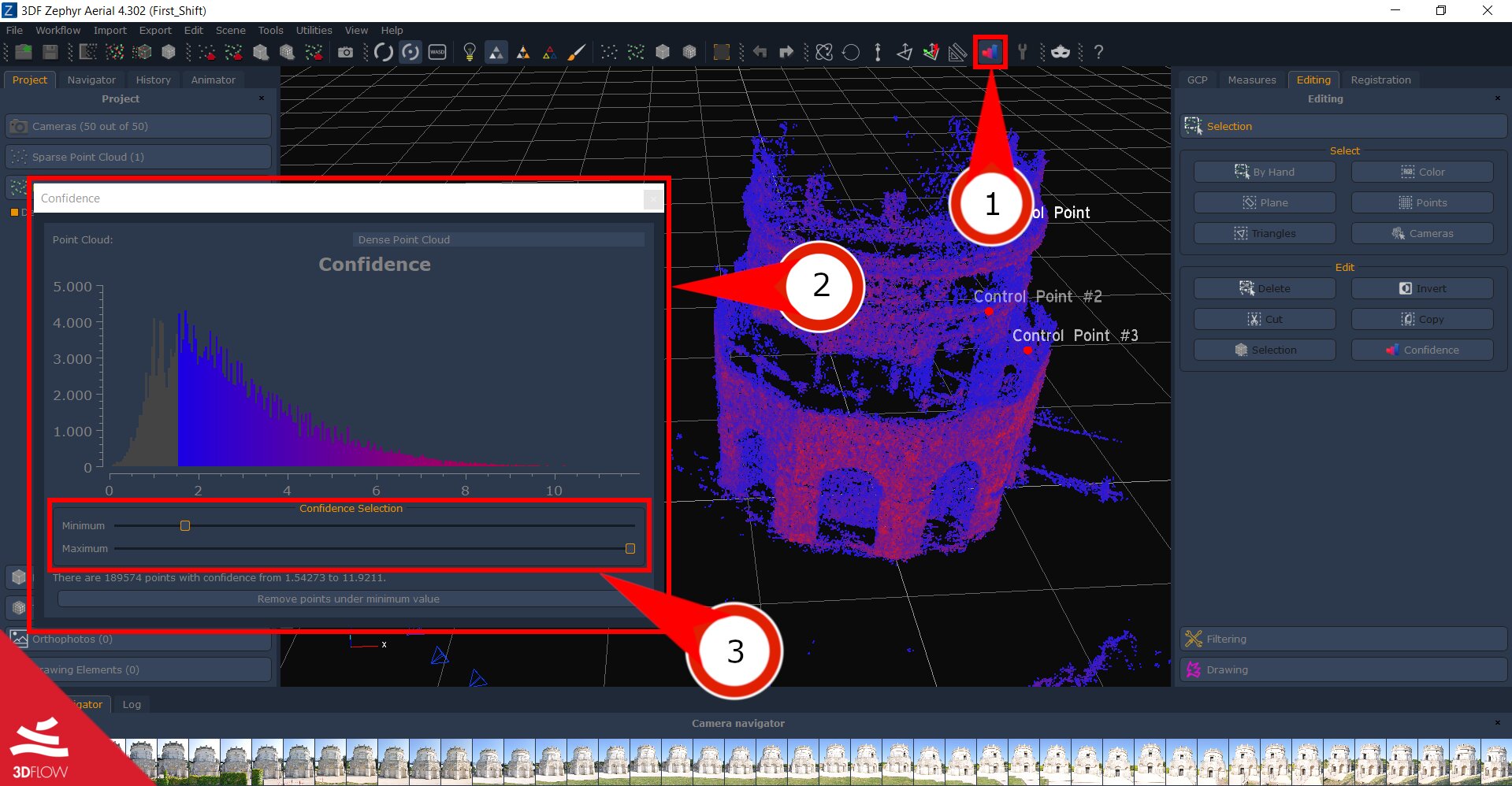Expand the Filtering section
The image size is (1512, 786).
[x=1343, y=639]
